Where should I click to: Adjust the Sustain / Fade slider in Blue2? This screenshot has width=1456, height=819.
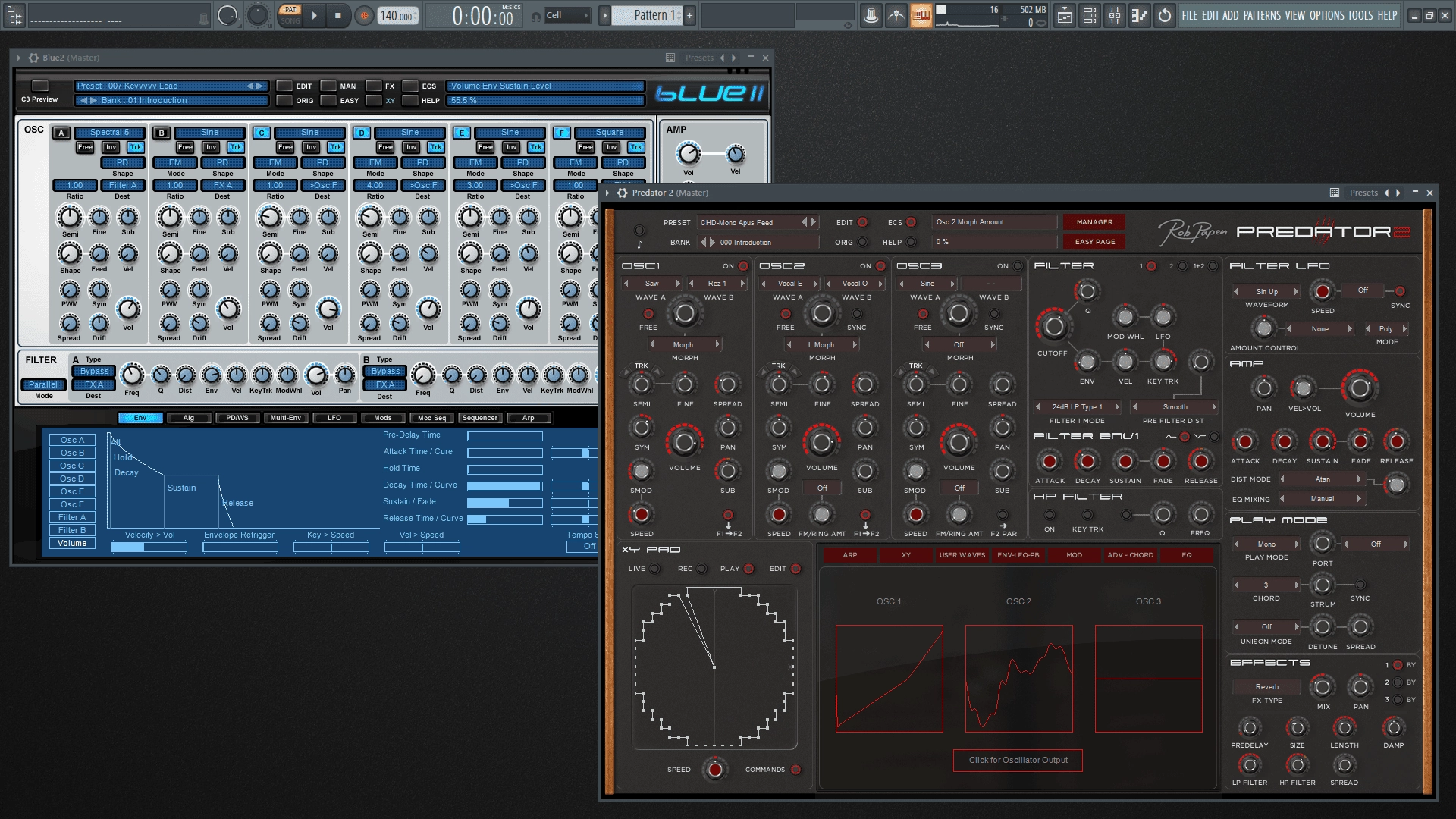tap(504, 502)
